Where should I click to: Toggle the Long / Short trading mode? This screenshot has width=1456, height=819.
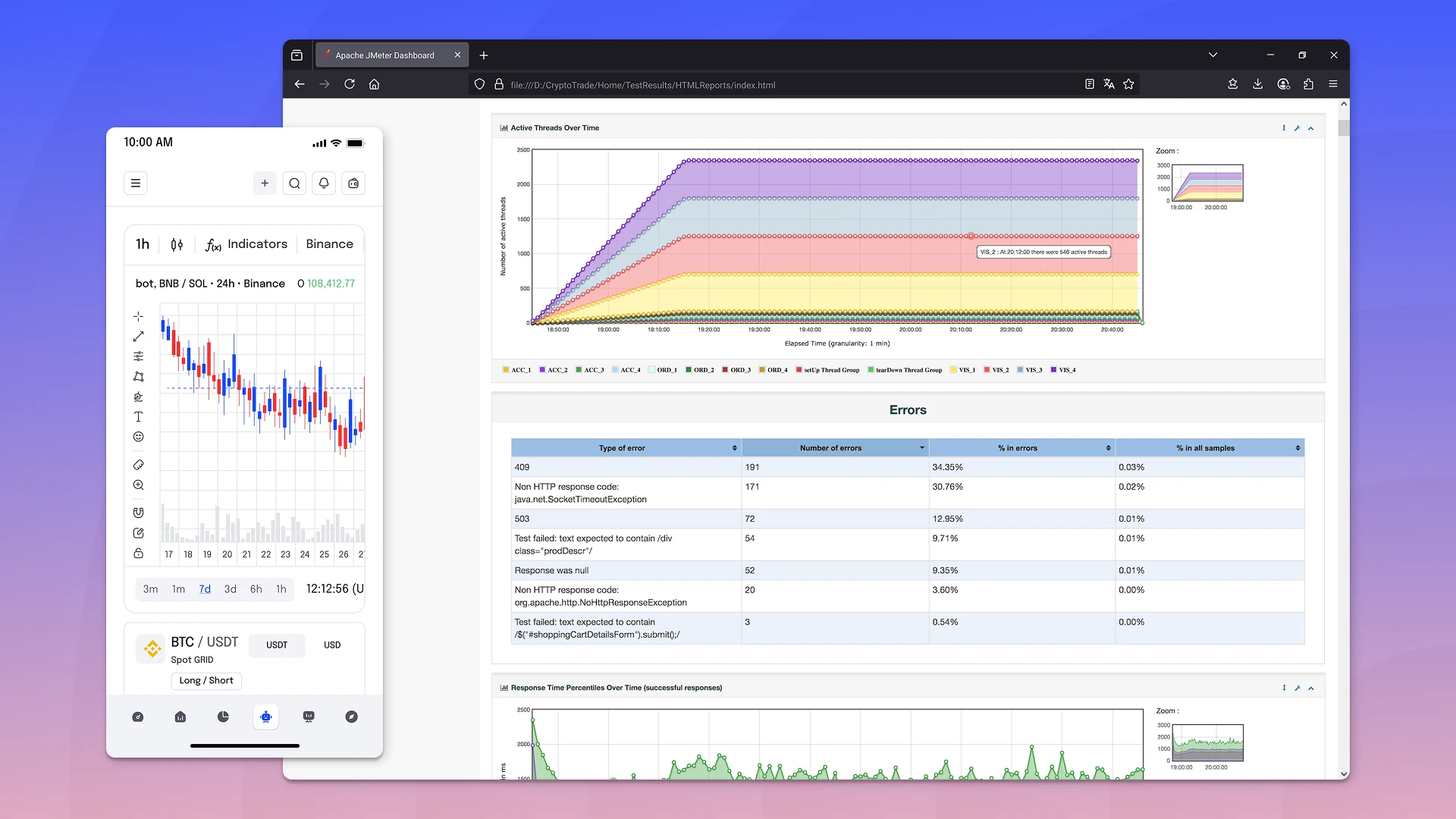click(x=206, y=681)
